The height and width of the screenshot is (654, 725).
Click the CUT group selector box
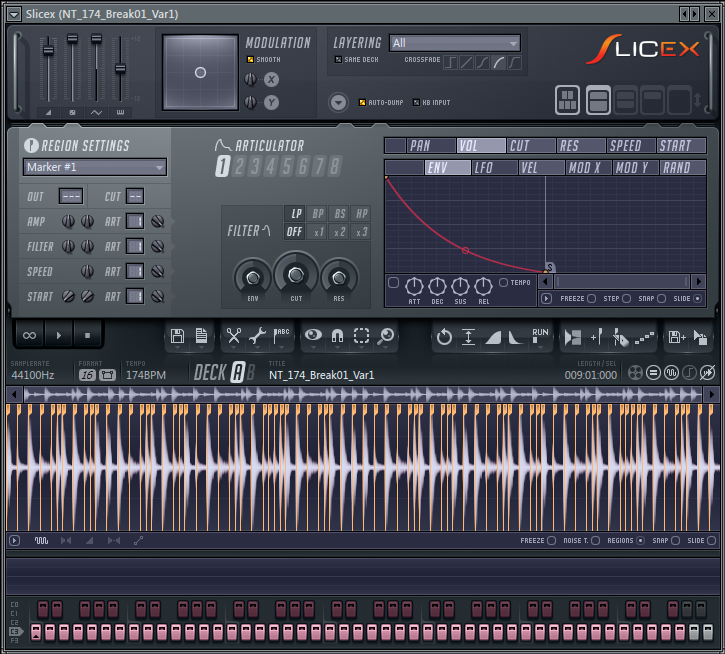135,196
